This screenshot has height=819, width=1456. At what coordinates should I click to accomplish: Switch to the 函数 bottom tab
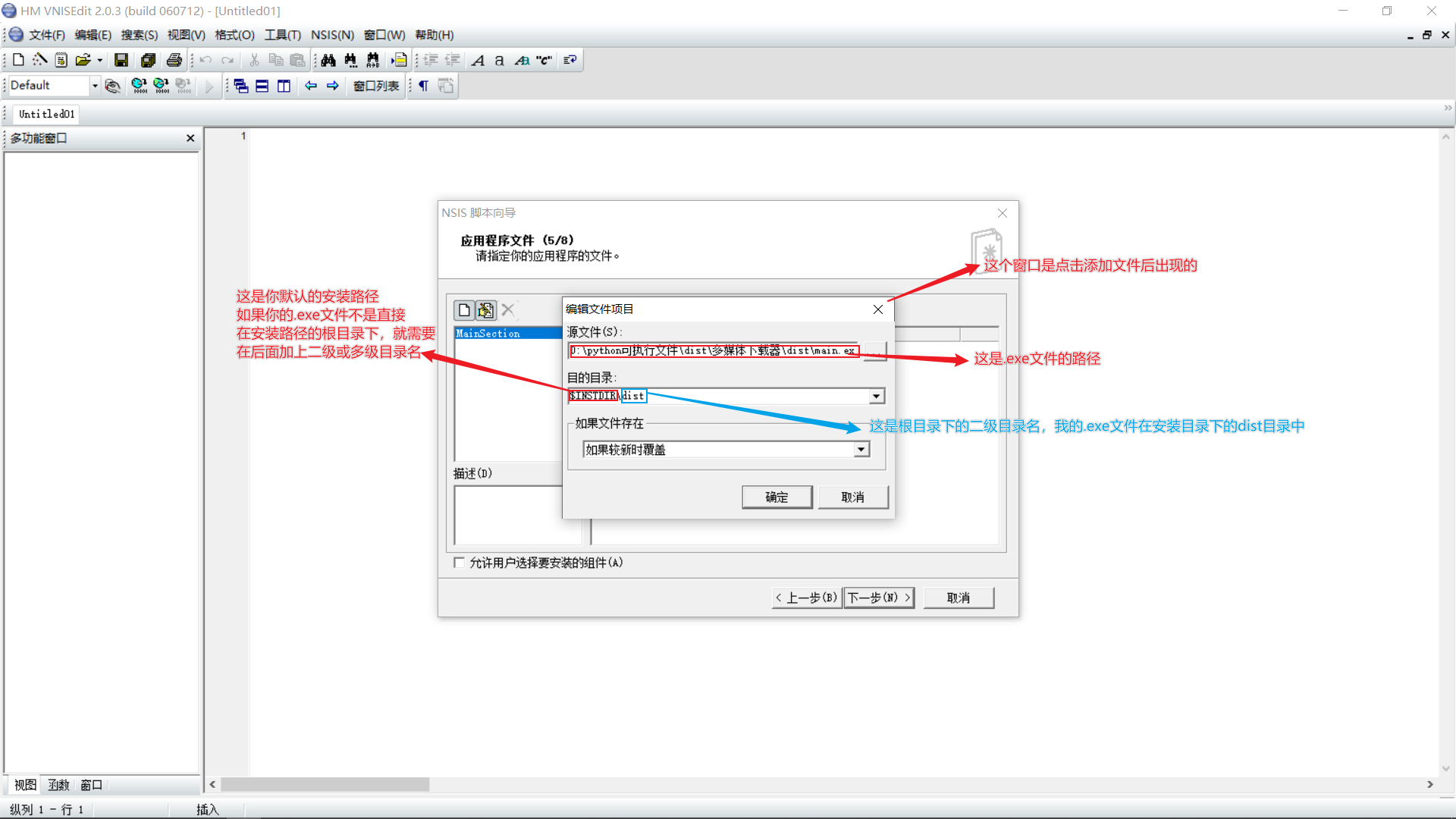click(x=58, y=785)
